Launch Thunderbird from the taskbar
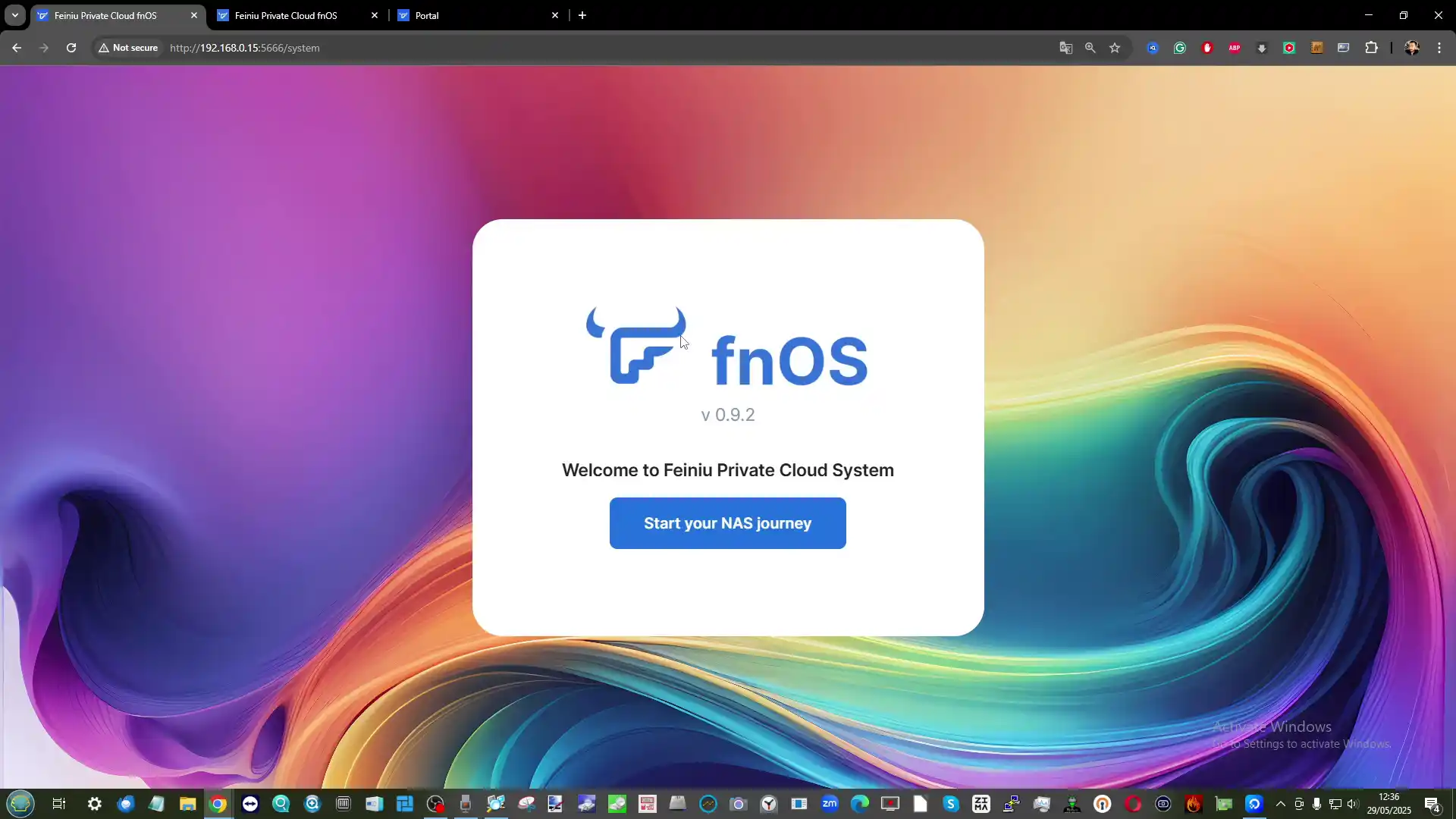Image resolution: width=1456 pixels, height=819 pixels. click(x=126, y=804)
